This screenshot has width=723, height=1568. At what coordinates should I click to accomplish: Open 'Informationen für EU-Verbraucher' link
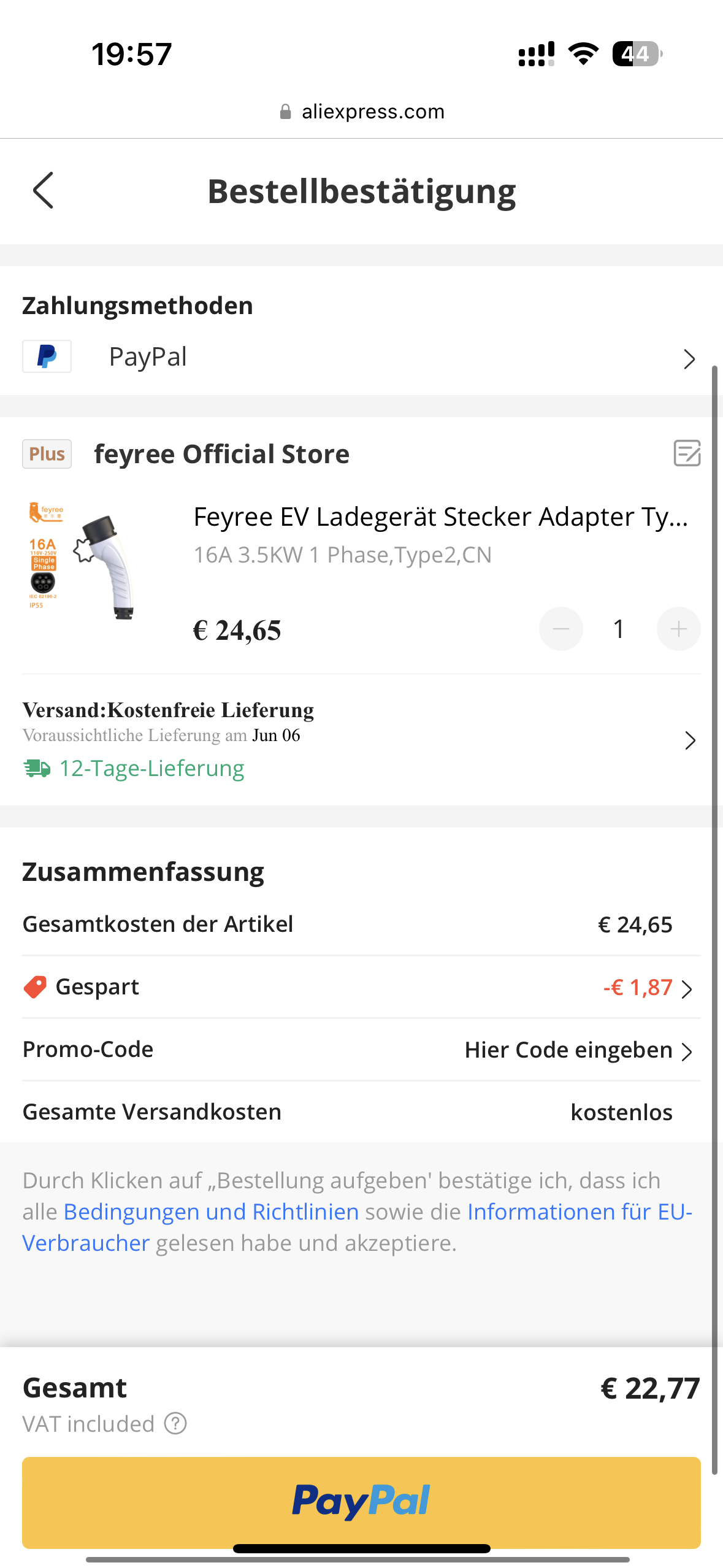579,1212
